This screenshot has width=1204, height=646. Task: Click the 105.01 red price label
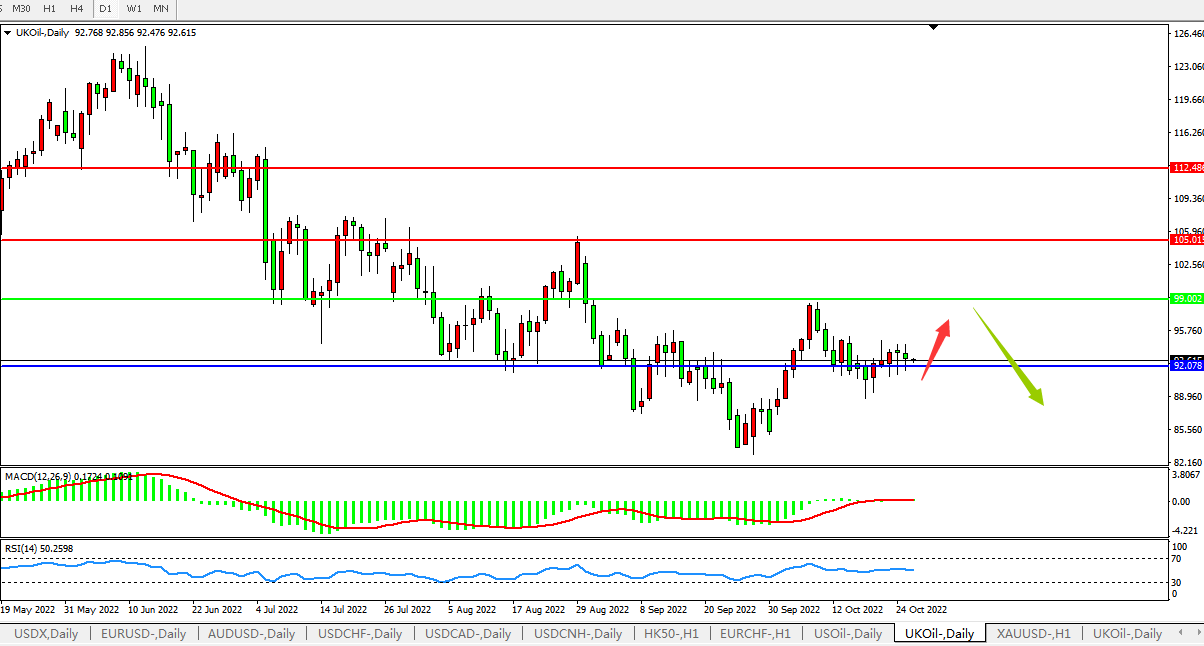pyautogui.click(x=1185, y=240)
